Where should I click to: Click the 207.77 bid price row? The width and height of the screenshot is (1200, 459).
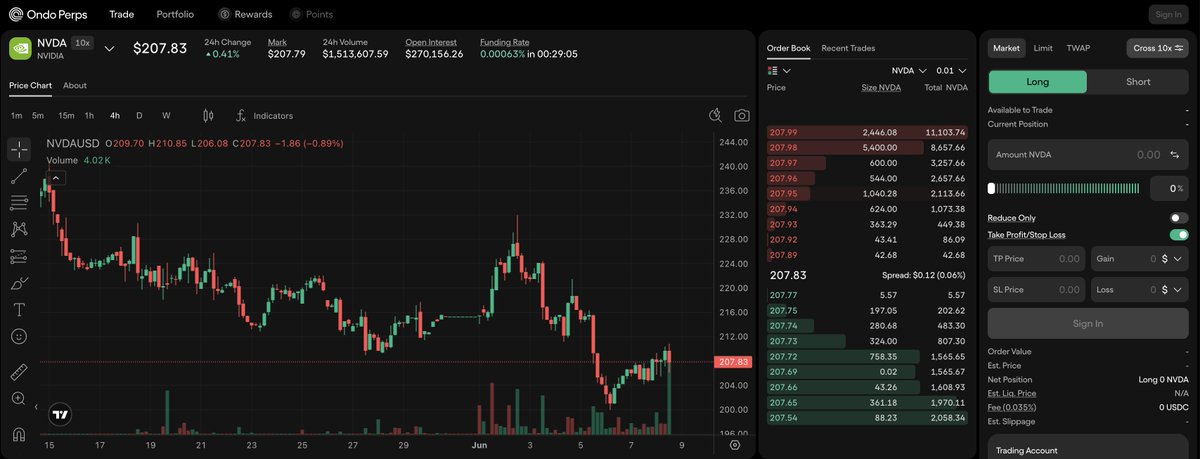pyautogui.click(x=867, y=295)
